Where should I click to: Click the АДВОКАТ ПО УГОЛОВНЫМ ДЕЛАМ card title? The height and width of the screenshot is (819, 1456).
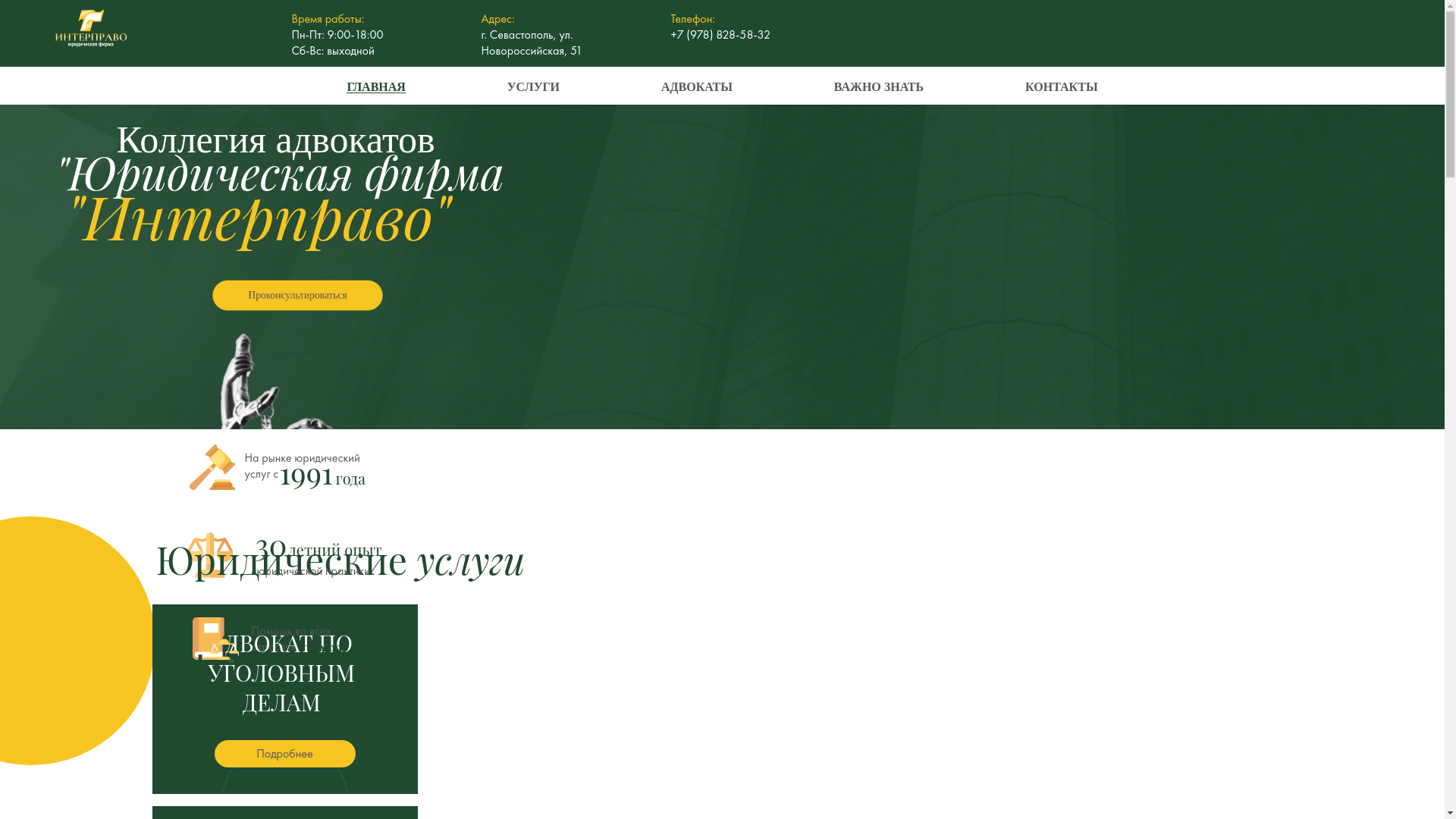click(x=281, y=673)
